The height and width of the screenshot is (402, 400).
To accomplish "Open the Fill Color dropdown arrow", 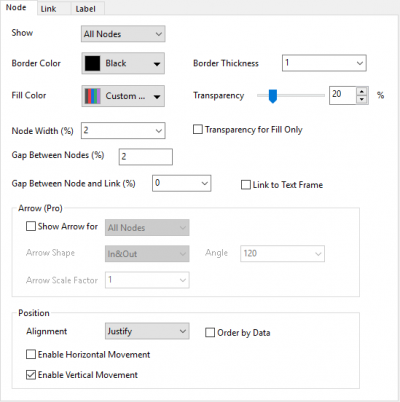I will click(157, 96).
